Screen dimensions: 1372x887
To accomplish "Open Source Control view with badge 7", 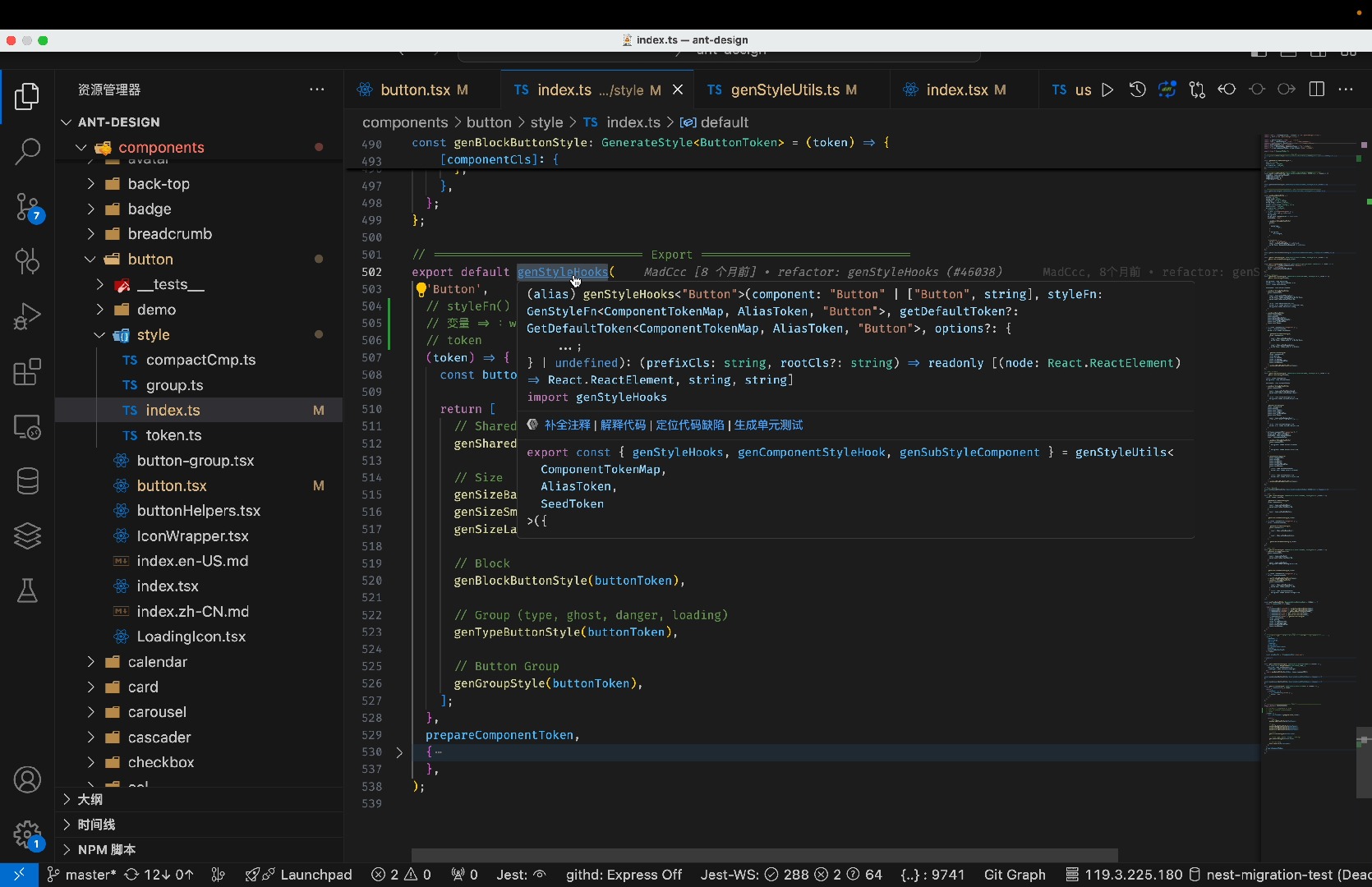I will (x=27, y=207).
